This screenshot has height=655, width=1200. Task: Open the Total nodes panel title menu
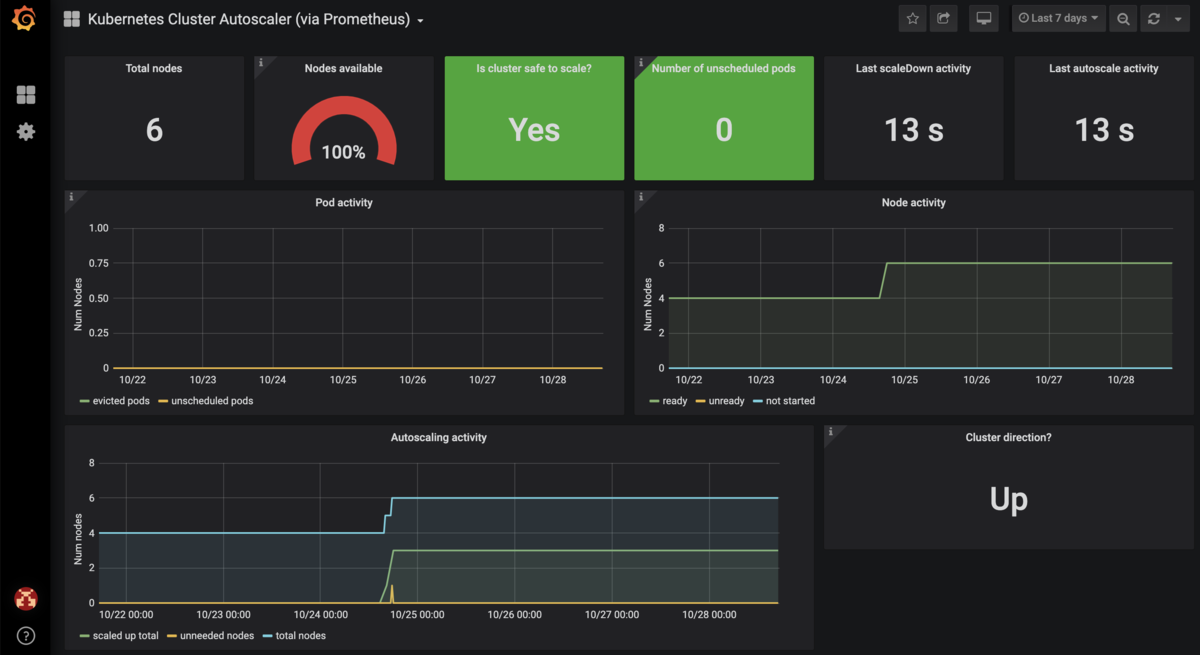coord(154,69)
